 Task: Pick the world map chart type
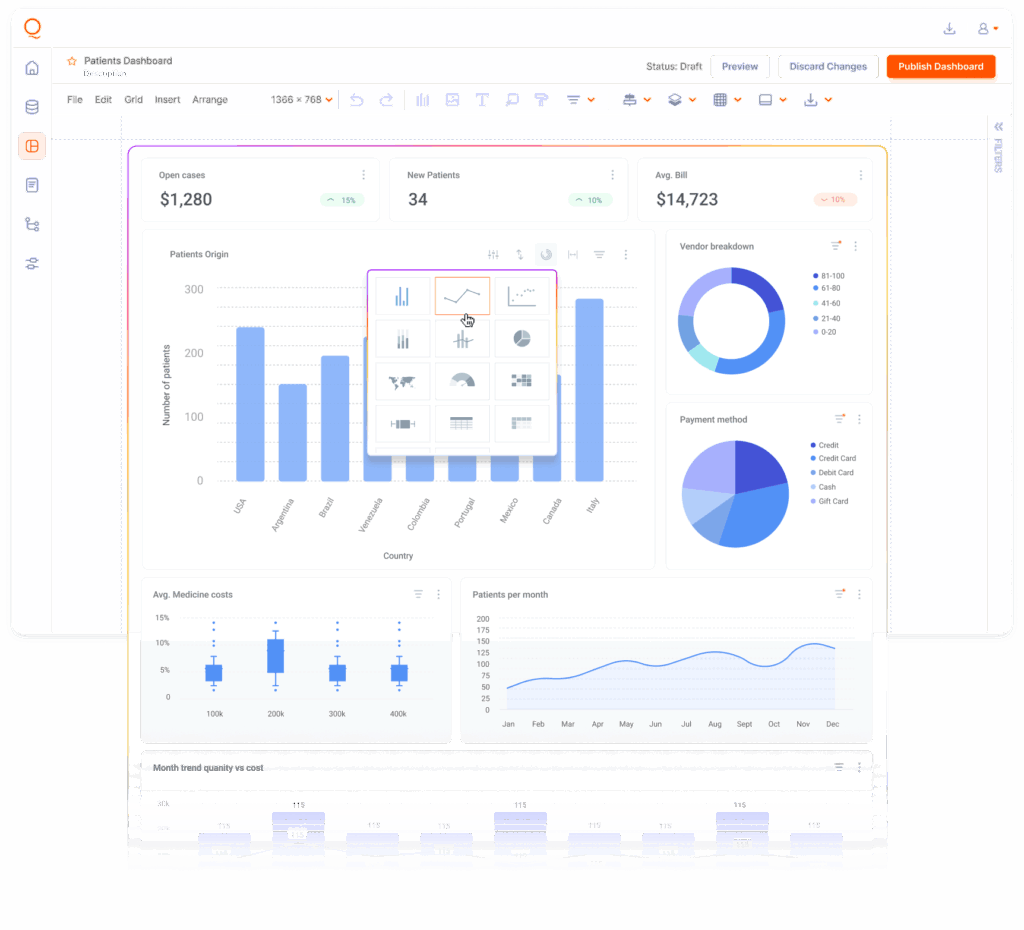coord(402,381)
